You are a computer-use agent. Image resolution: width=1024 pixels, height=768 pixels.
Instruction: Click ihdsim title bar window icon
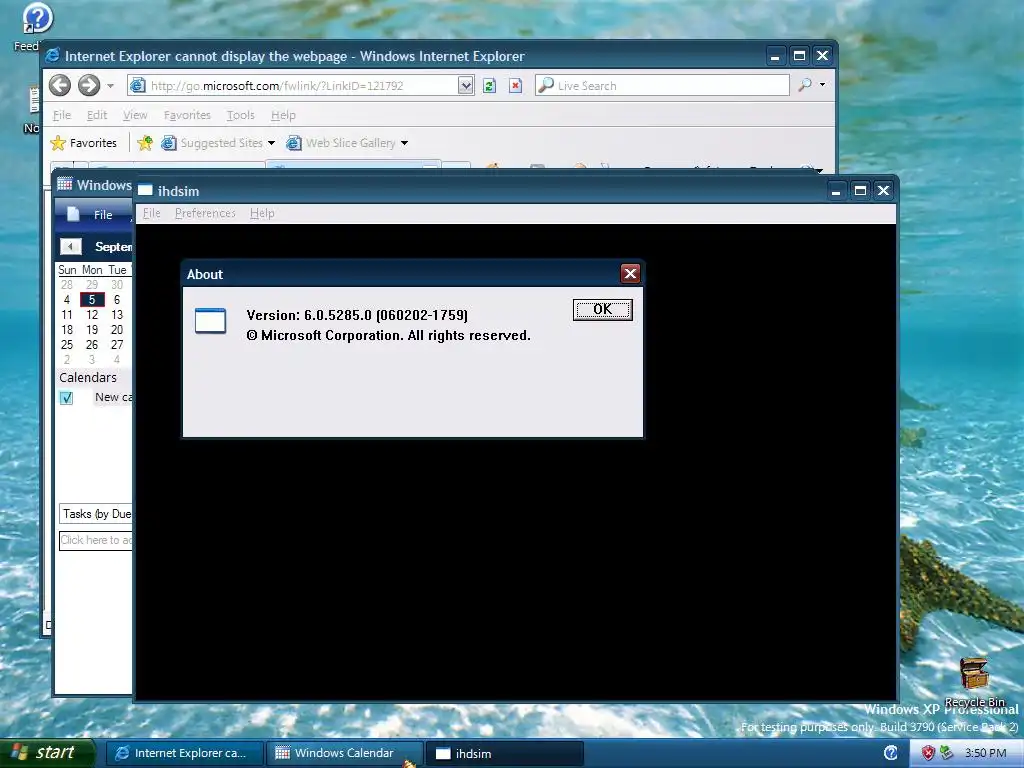(145, 191)
